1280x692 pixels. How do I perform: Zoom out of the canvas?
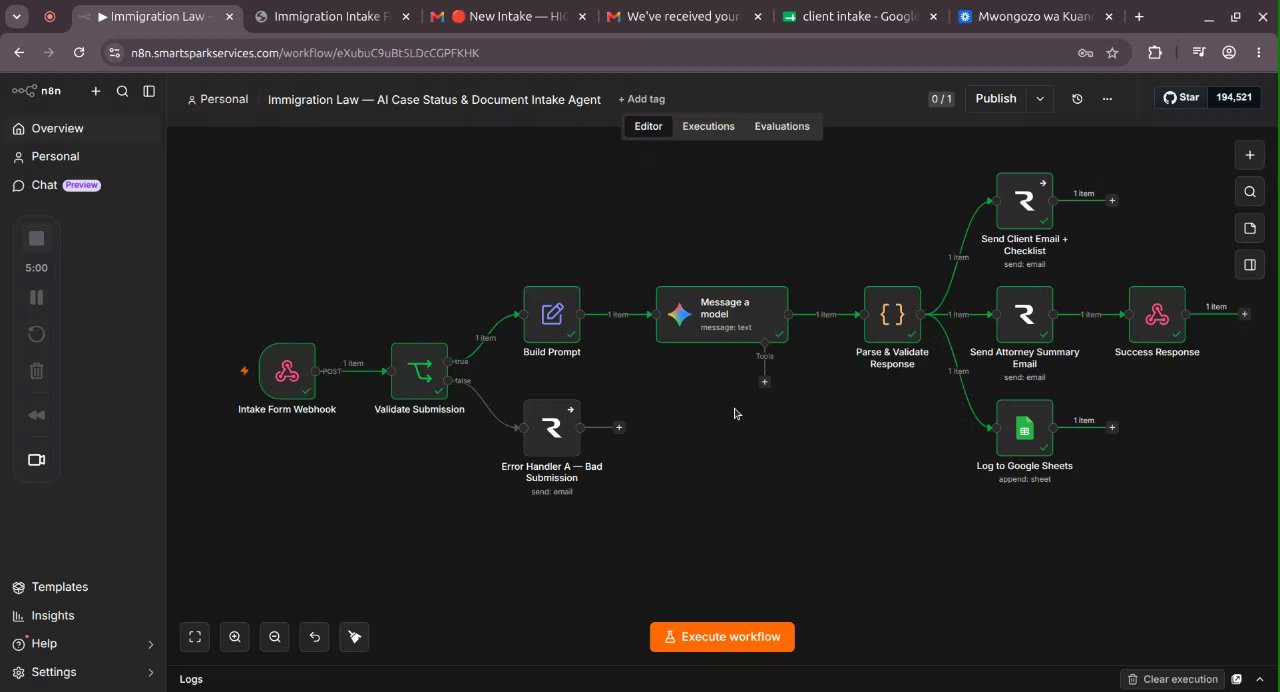pos(275,637)
